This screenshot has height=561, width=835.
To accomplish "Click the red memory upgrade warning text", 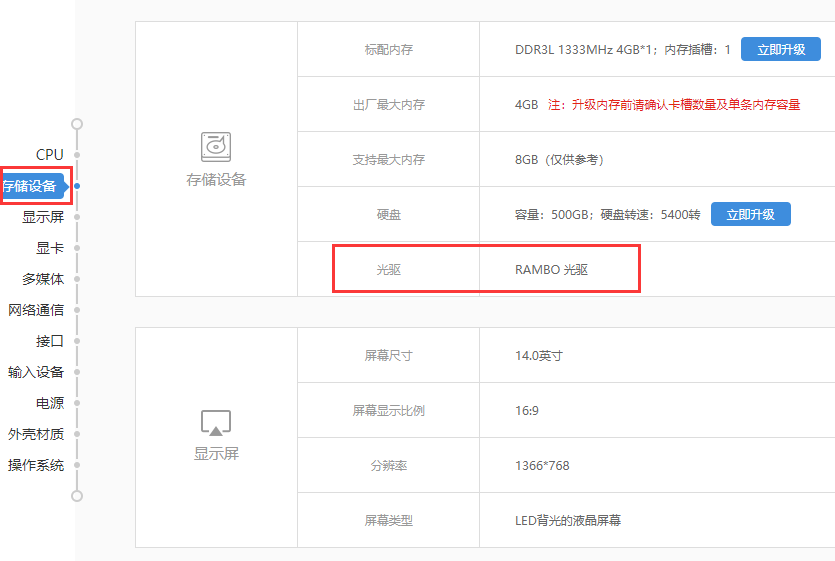I will (x=685, y=104).
